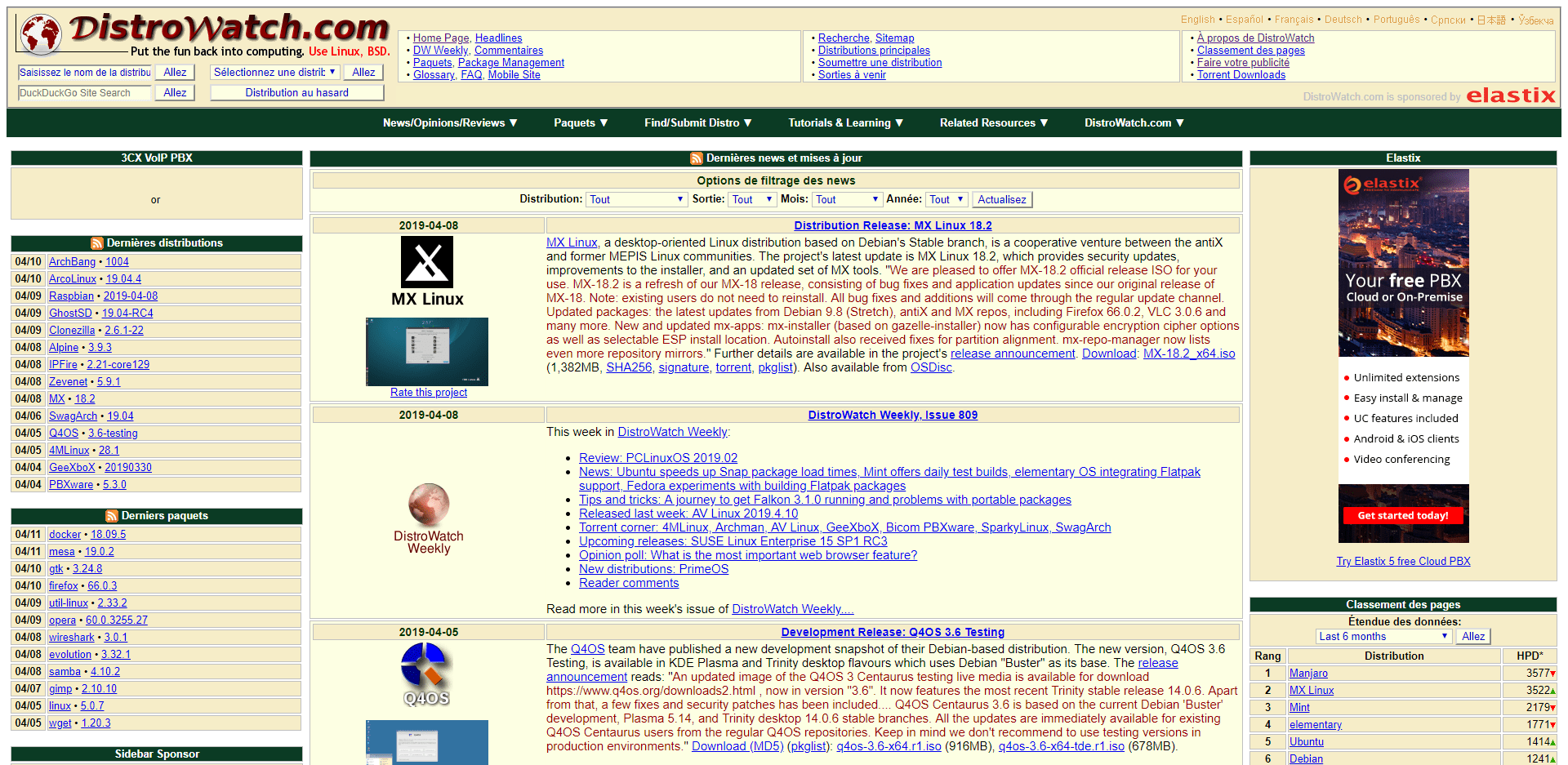Open the Torrent Downloads link
The image size is (1568, 765).
coord(1241,75)
